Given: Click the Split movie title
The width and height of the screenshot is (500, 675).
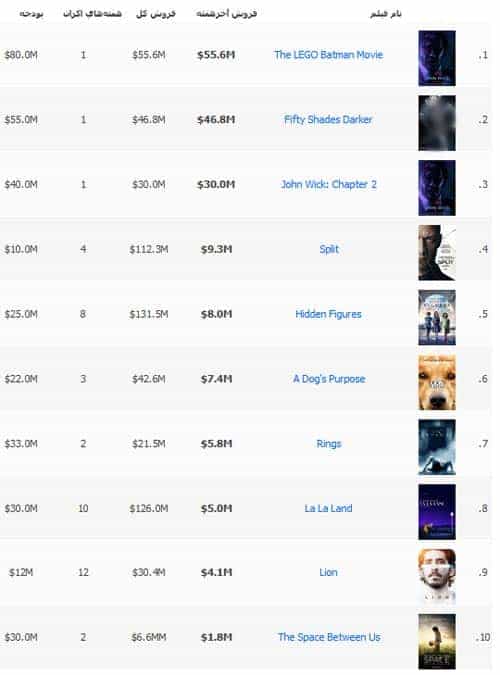Looking at the screenshot, I should 329,249.
